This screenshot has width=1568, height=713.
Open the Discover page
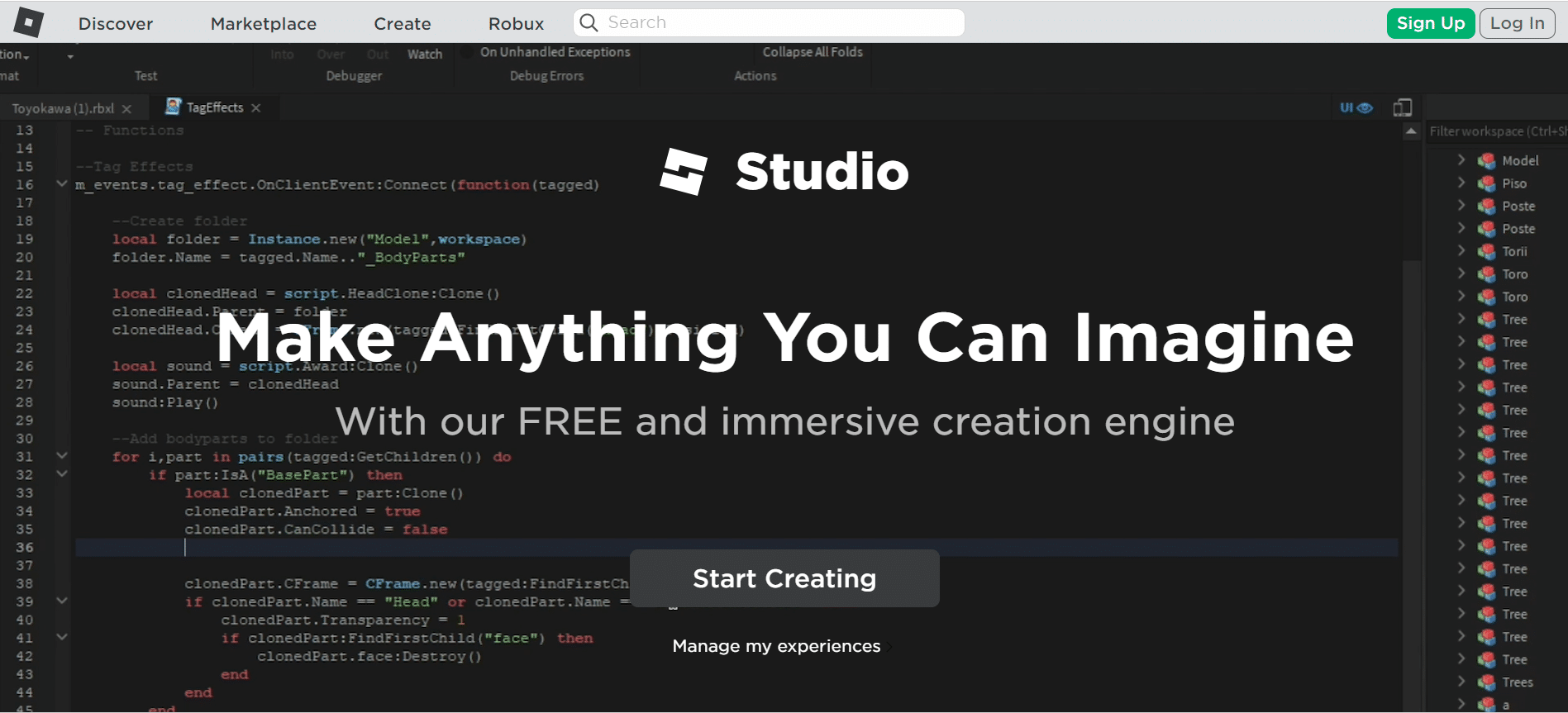(116, 23)
